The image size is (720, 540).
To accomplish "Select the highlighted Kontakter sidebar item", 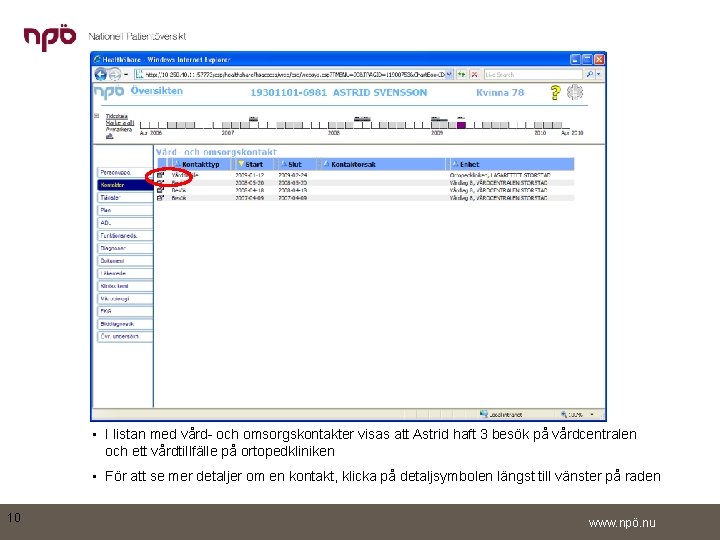I will tap(124, 185).
